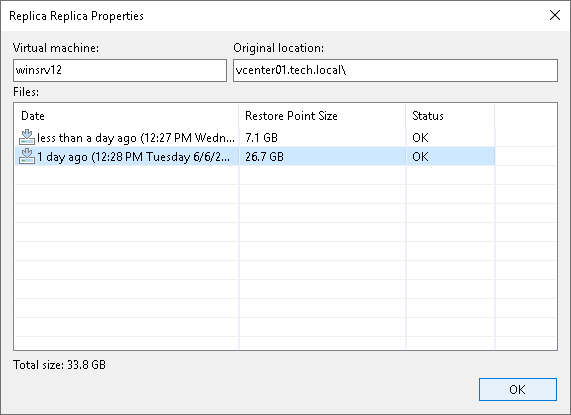The height and width of the screenshot is (415, 571).
Task: Click the restore point icon for 12:27 PM Wednesday
Action: pyautogui.click(x=27, y=137)
